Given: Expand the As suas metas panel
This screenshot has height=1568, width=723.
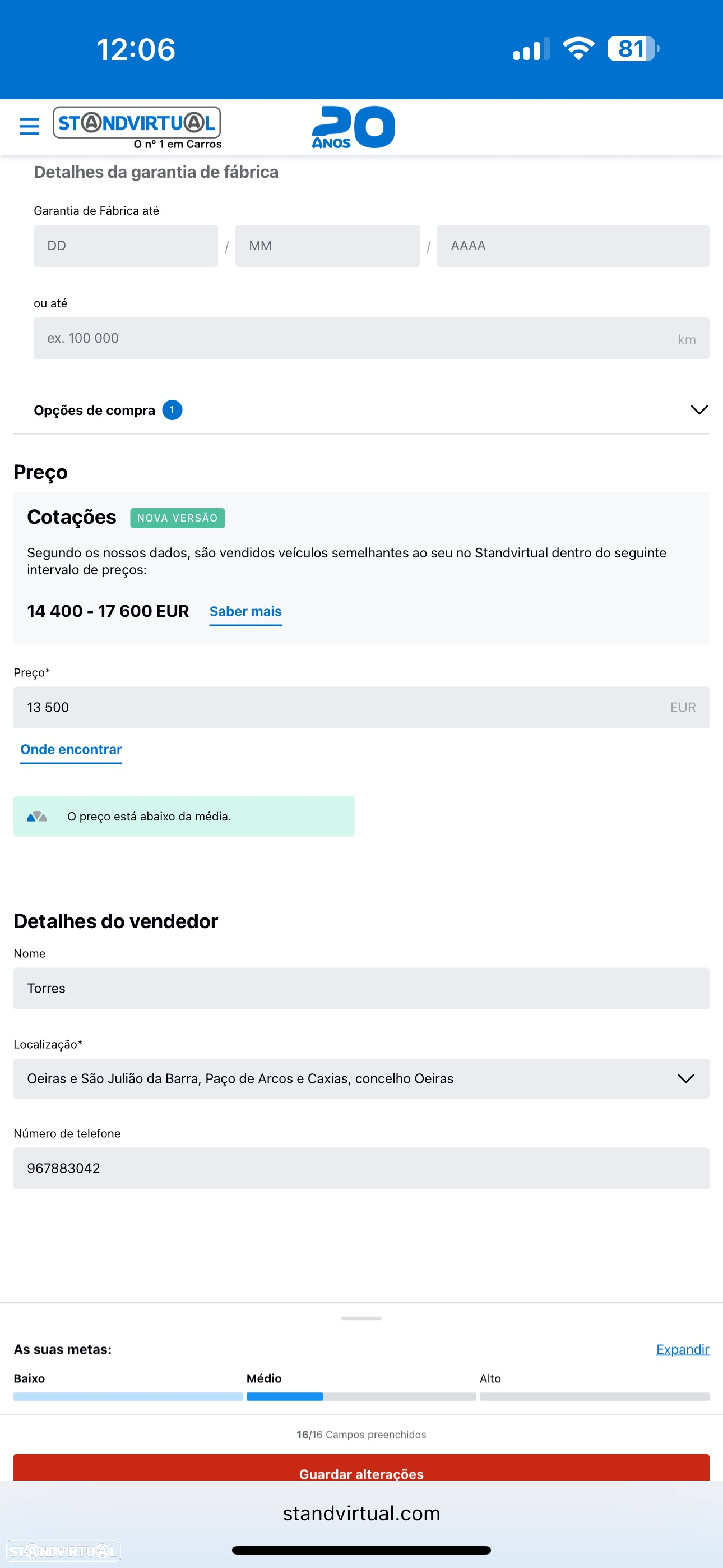Looking at the screenshot, I should [682, 1349].
